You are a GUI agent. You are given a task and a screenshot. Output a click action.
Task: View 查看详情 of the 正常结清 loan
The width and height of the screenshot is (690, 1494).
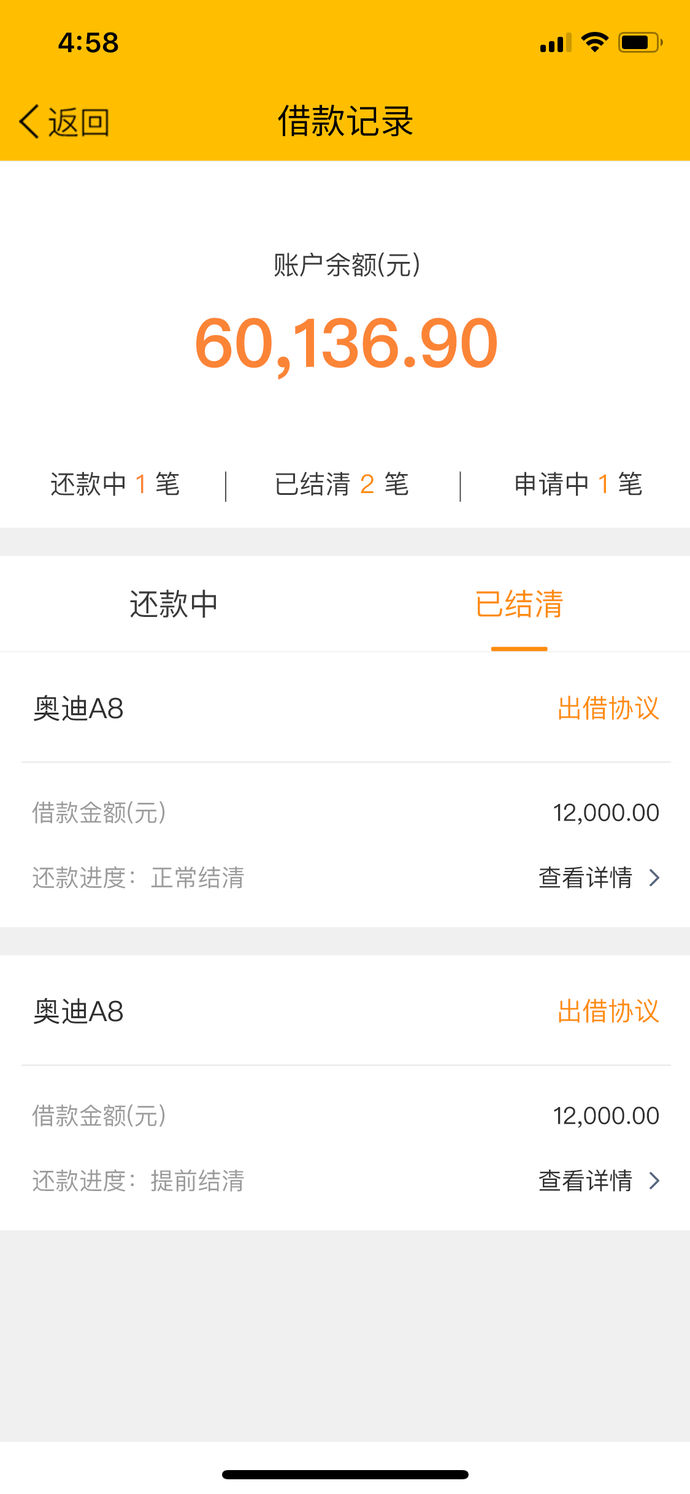[x=585, y=878]
